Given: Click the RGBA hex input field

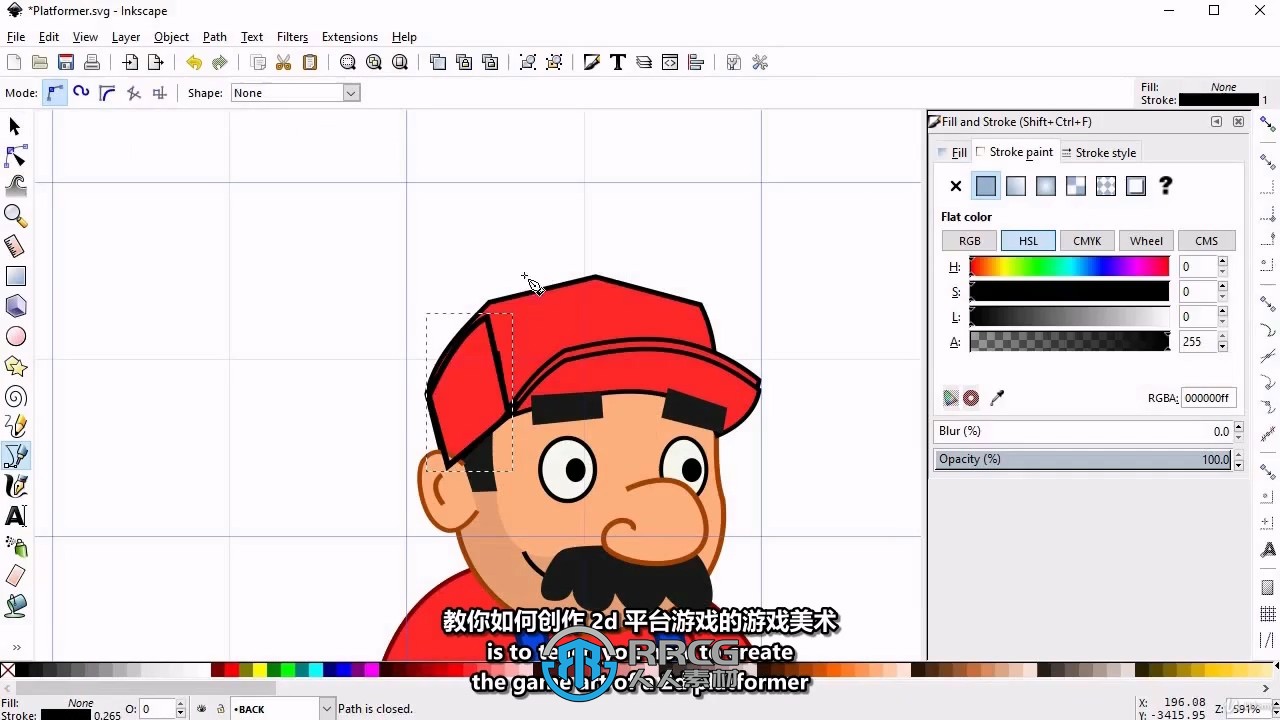Looking at the screenshot, I should [1208, 398].
